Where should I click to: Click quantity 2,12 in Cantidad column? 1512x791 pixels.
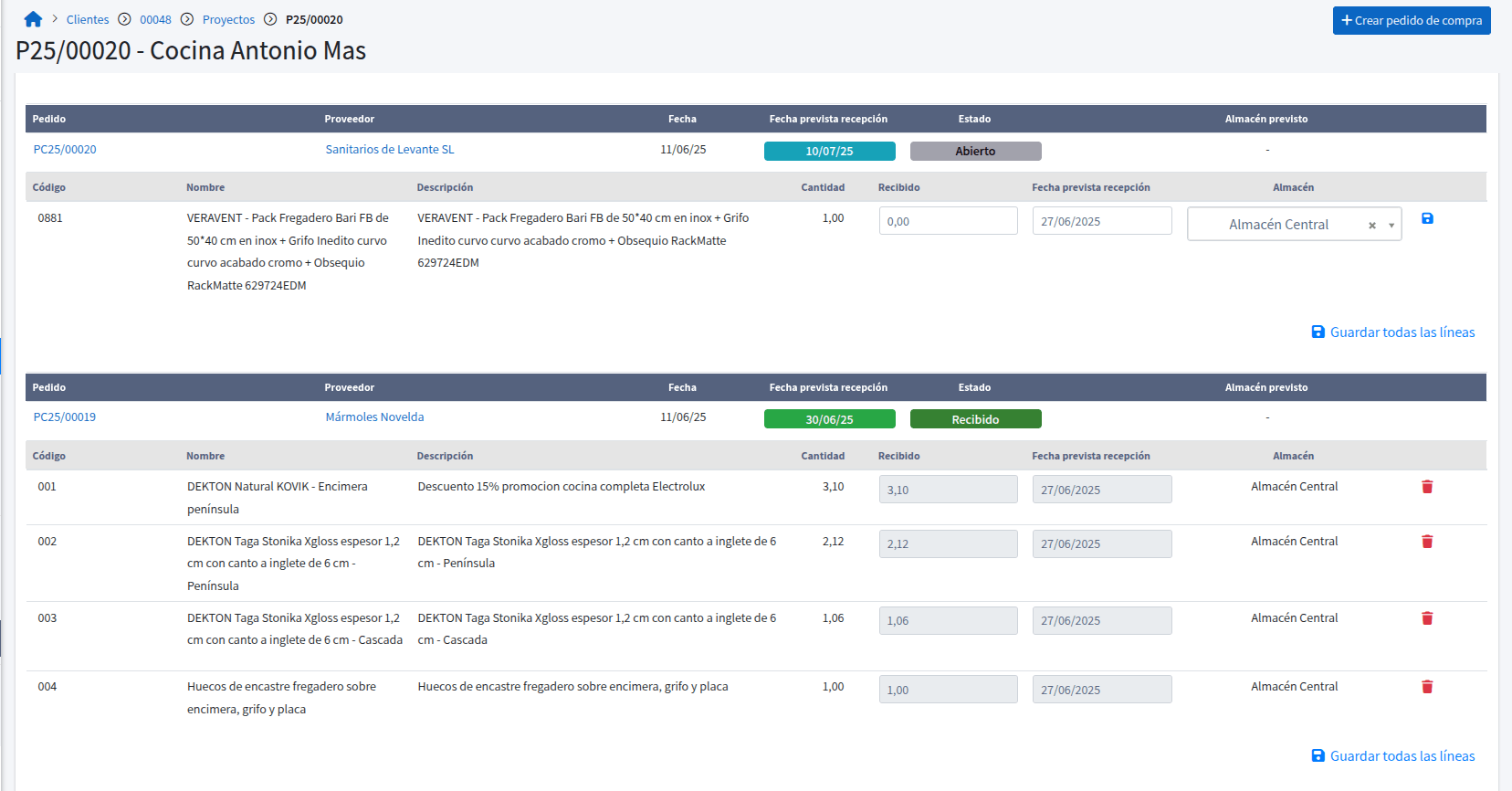[833, 542]
